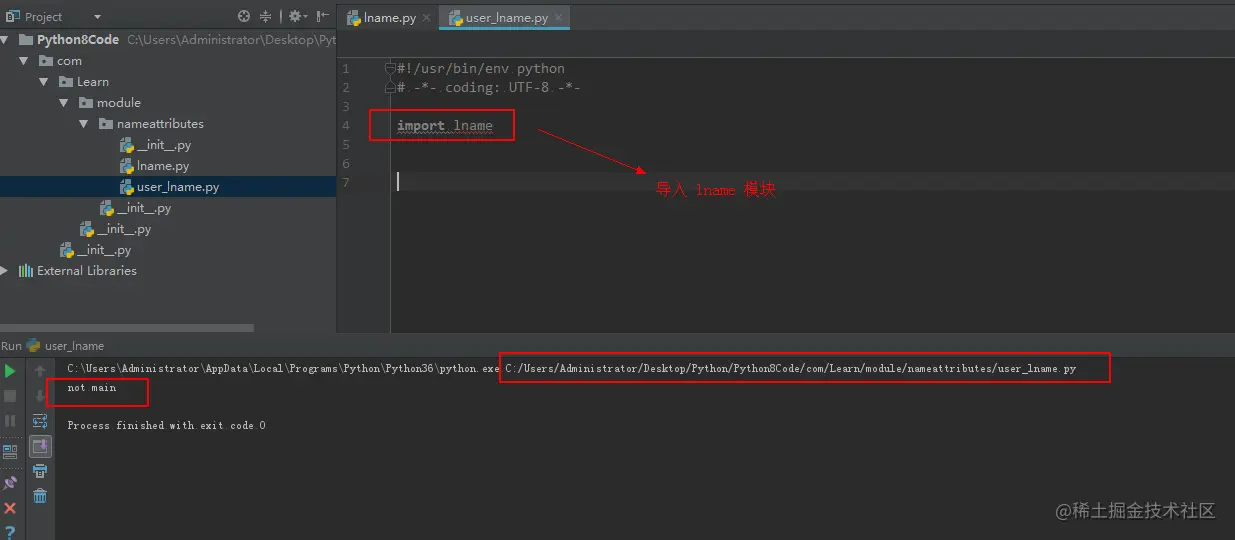Rerun user_lname with the green play icon
The width and height of the screenshot is (1235, 540).
(x=10, y=371)
